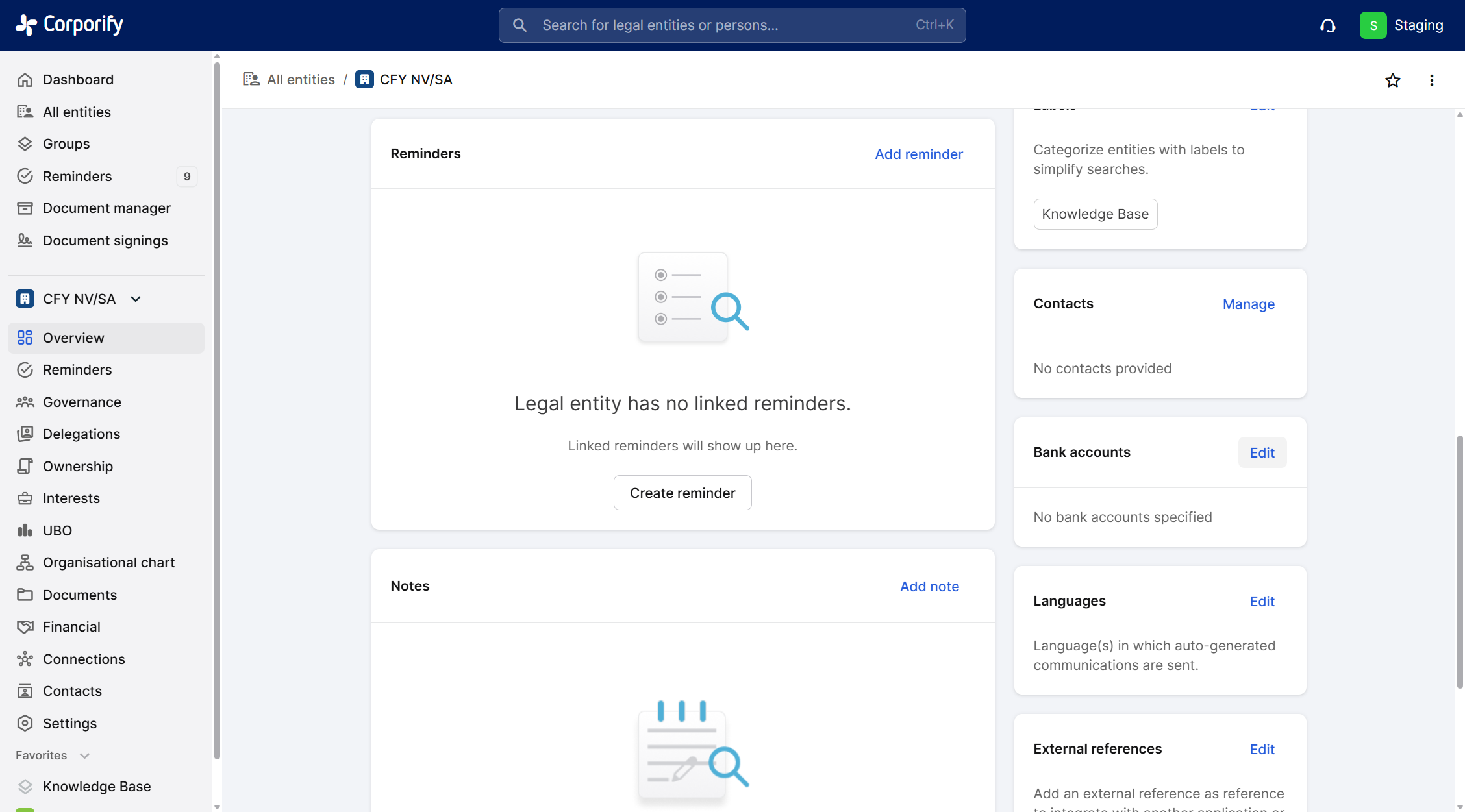The height and width of the screenshot is (812, 1465).
Task: Click the Corporify logo
Action: (69, 25)
